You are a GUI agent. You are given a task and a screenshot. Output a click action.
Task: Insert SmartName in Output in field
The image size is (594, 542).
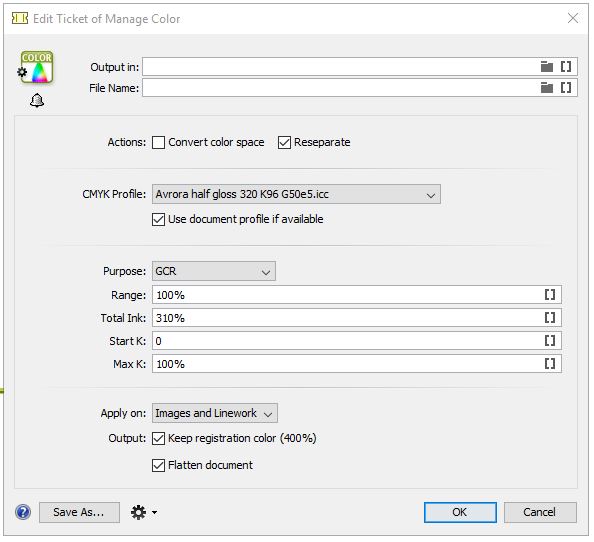click(x=566, y=67)
